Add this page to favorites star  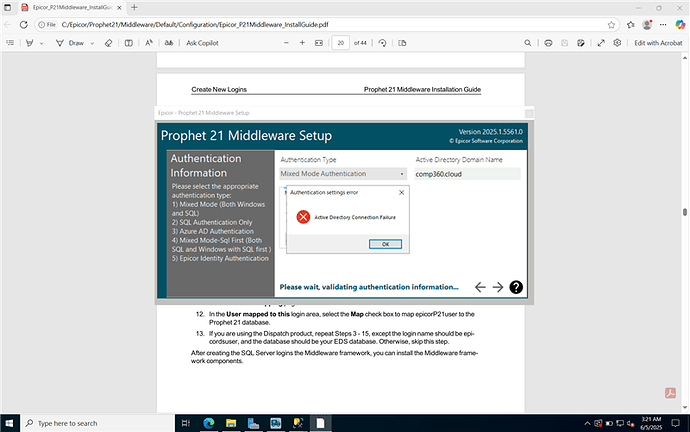point(611,25)
